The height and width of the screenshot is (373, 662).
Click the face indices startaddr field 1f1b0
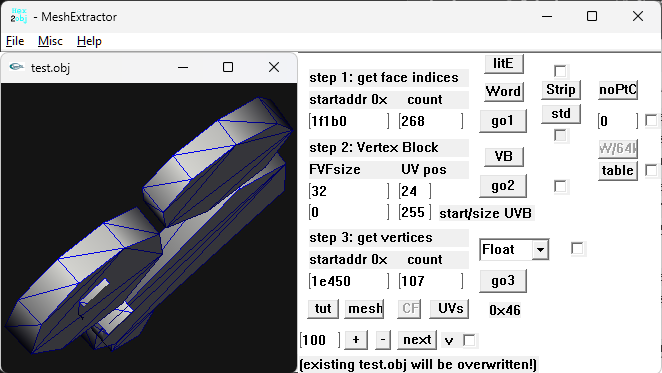(x=349, y=121)
